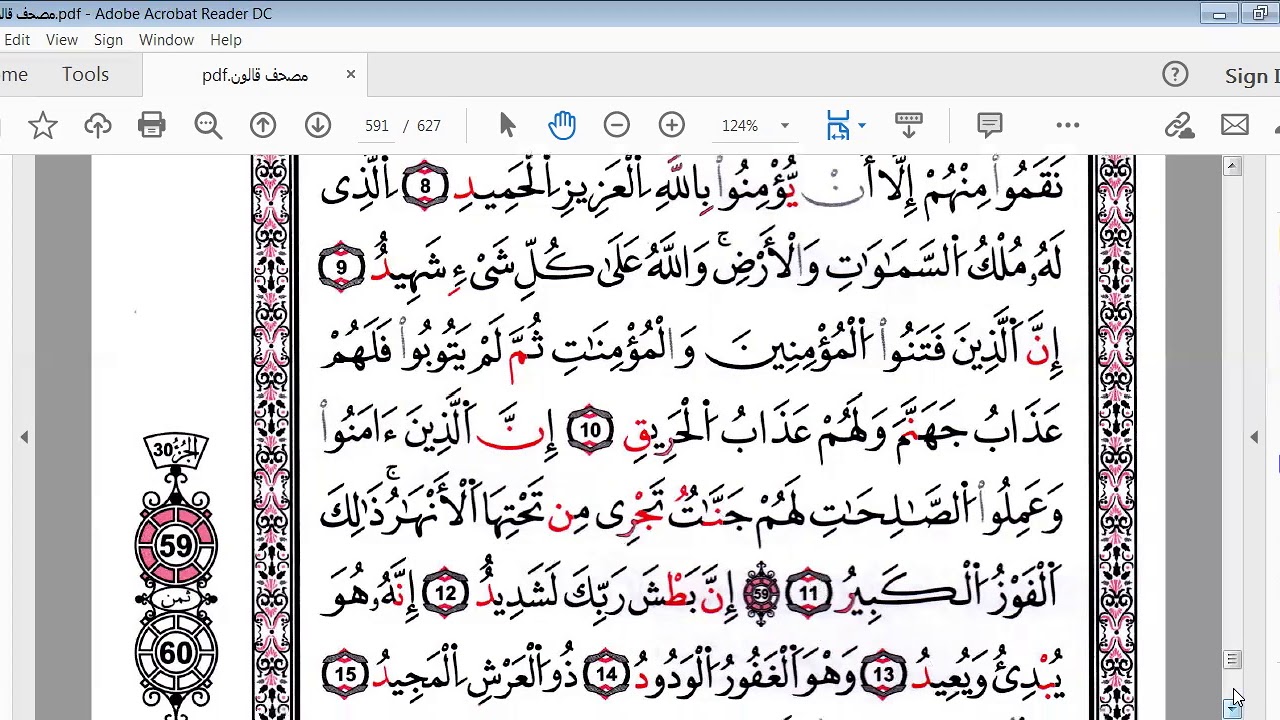Click the vertical scrollbar thumb

pyautogui.click(x=1232, y=660)
